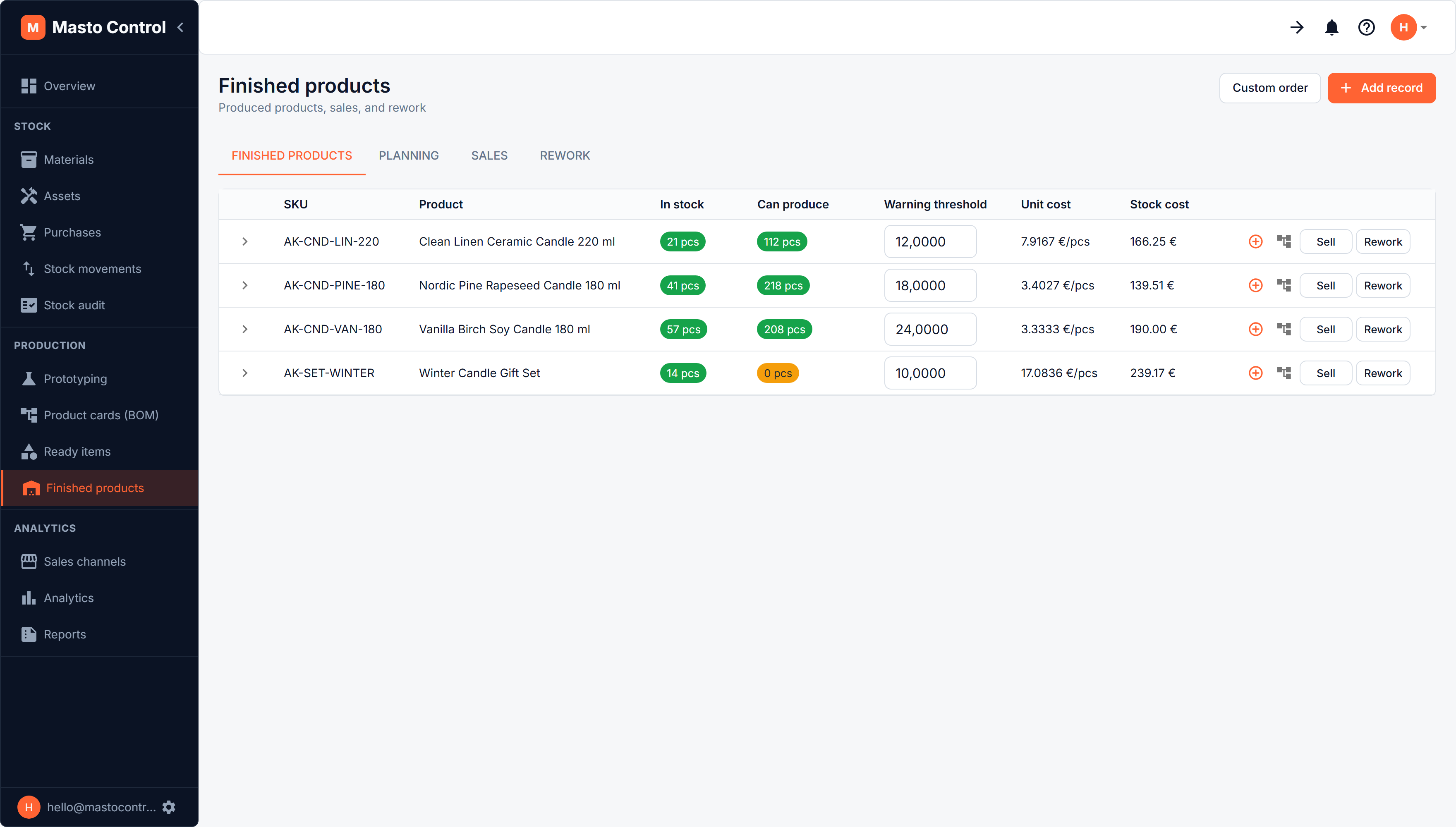
Task: Collapse the sidebar with the chevron
Action: [x=180, y=27]
